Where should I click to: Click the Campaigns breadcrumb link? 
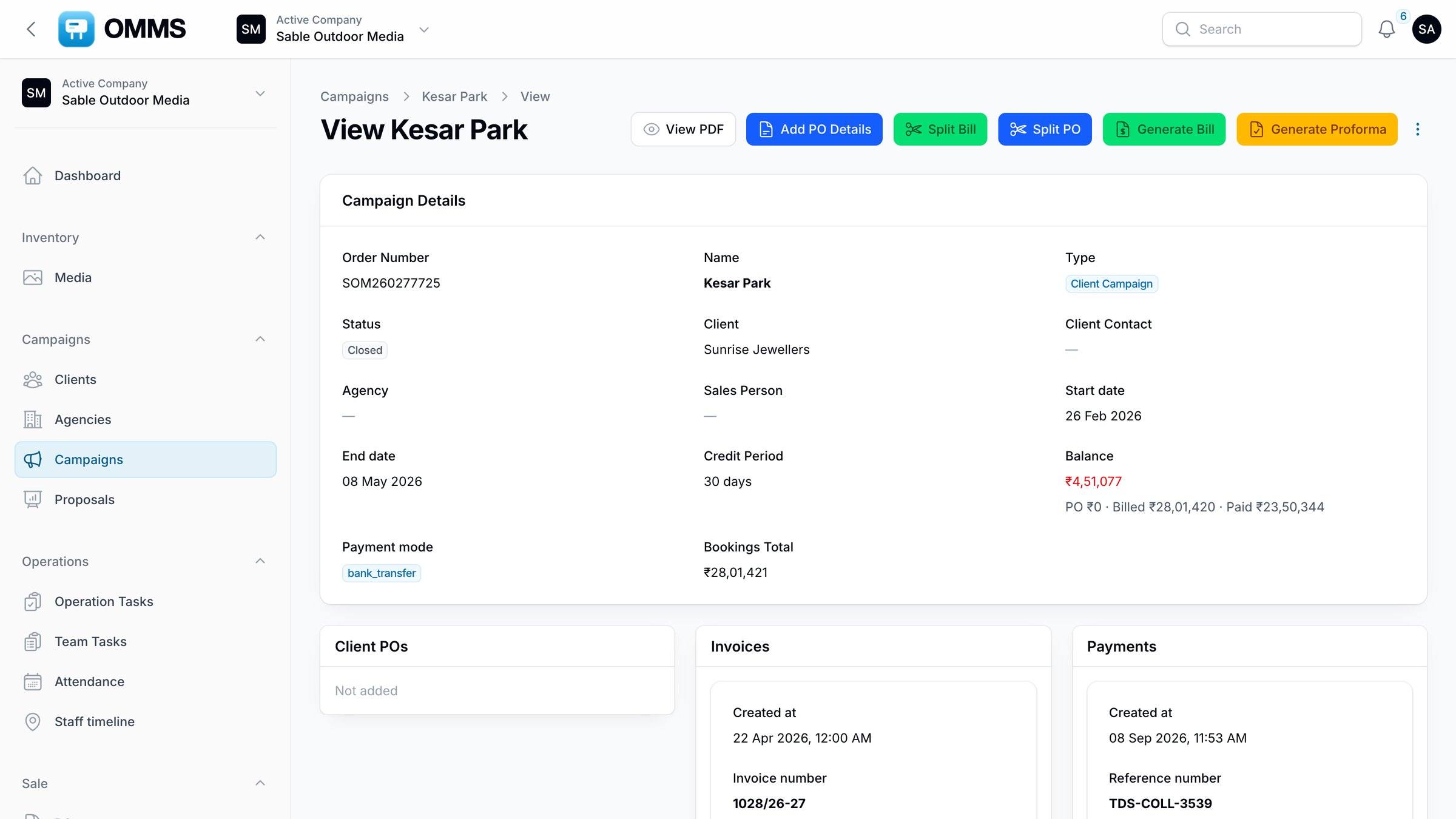[354, 96]
